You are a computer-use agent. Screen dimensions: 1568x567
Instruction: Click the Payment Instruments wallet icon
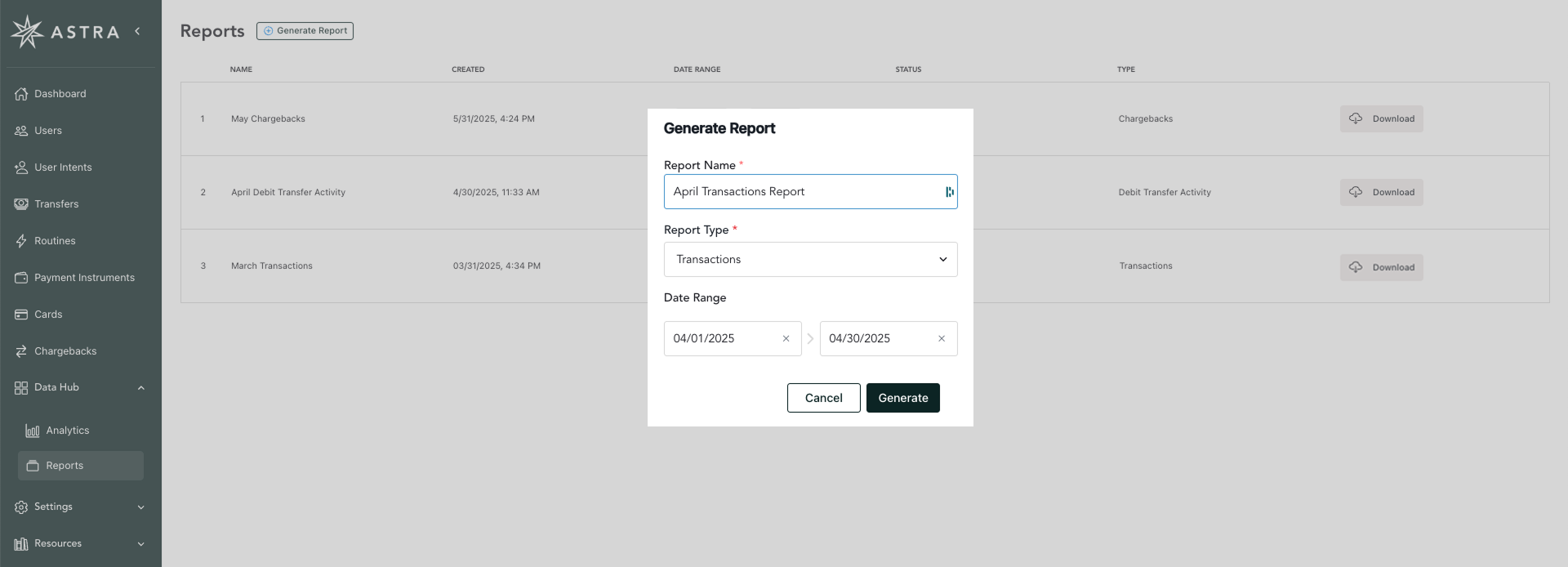pyautogui.click(x=21, y=278)
